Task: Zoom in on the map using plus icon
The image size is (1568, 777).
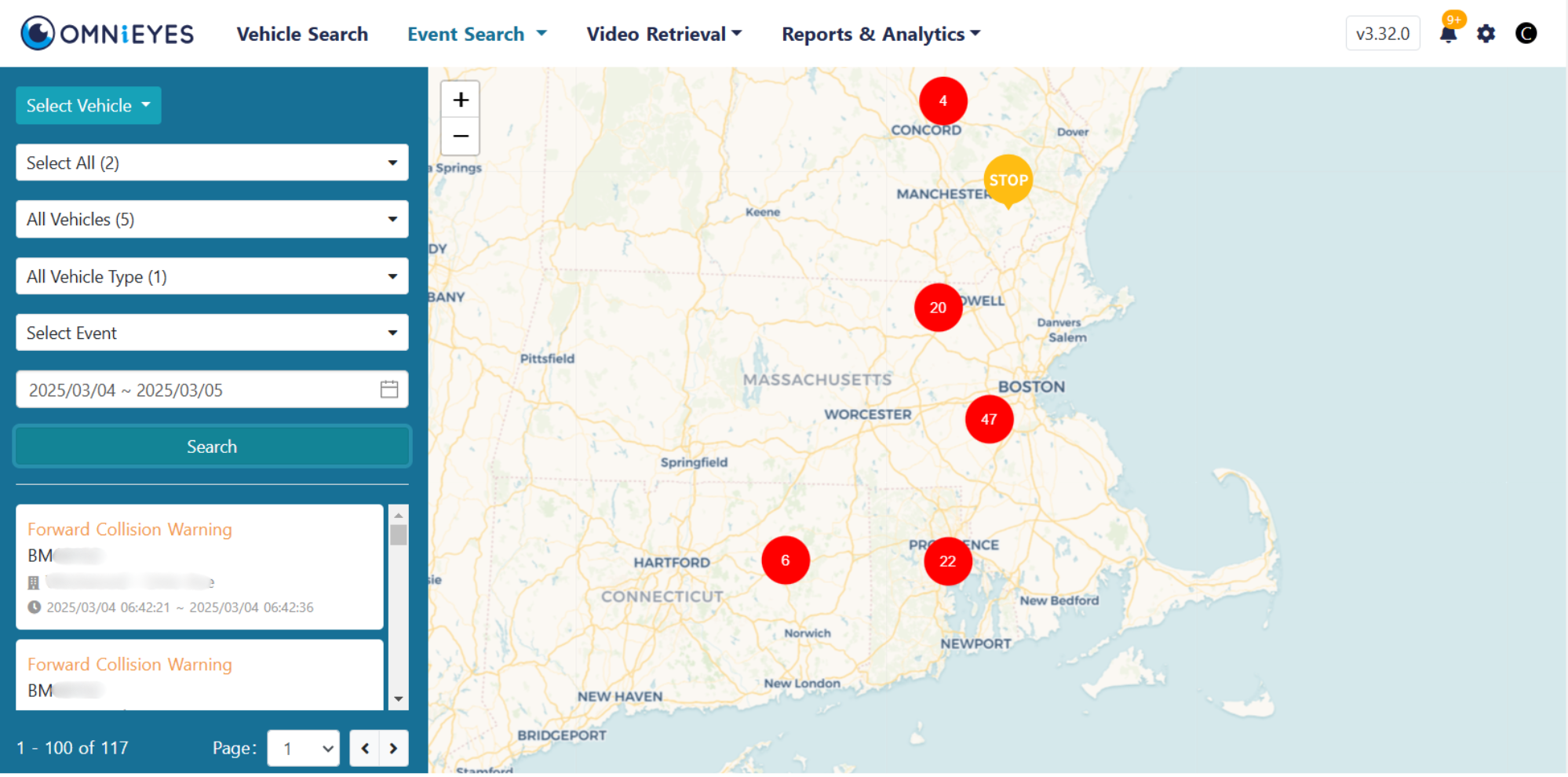Action: click(x=461, y=99)
